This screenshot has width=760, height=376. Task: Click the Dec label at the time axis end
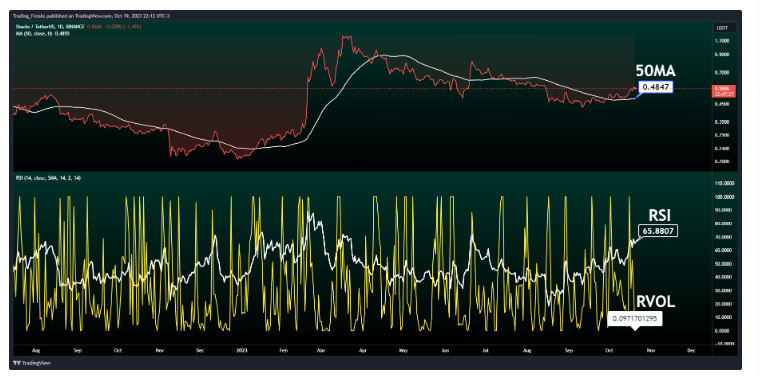[x=691, y=349]
